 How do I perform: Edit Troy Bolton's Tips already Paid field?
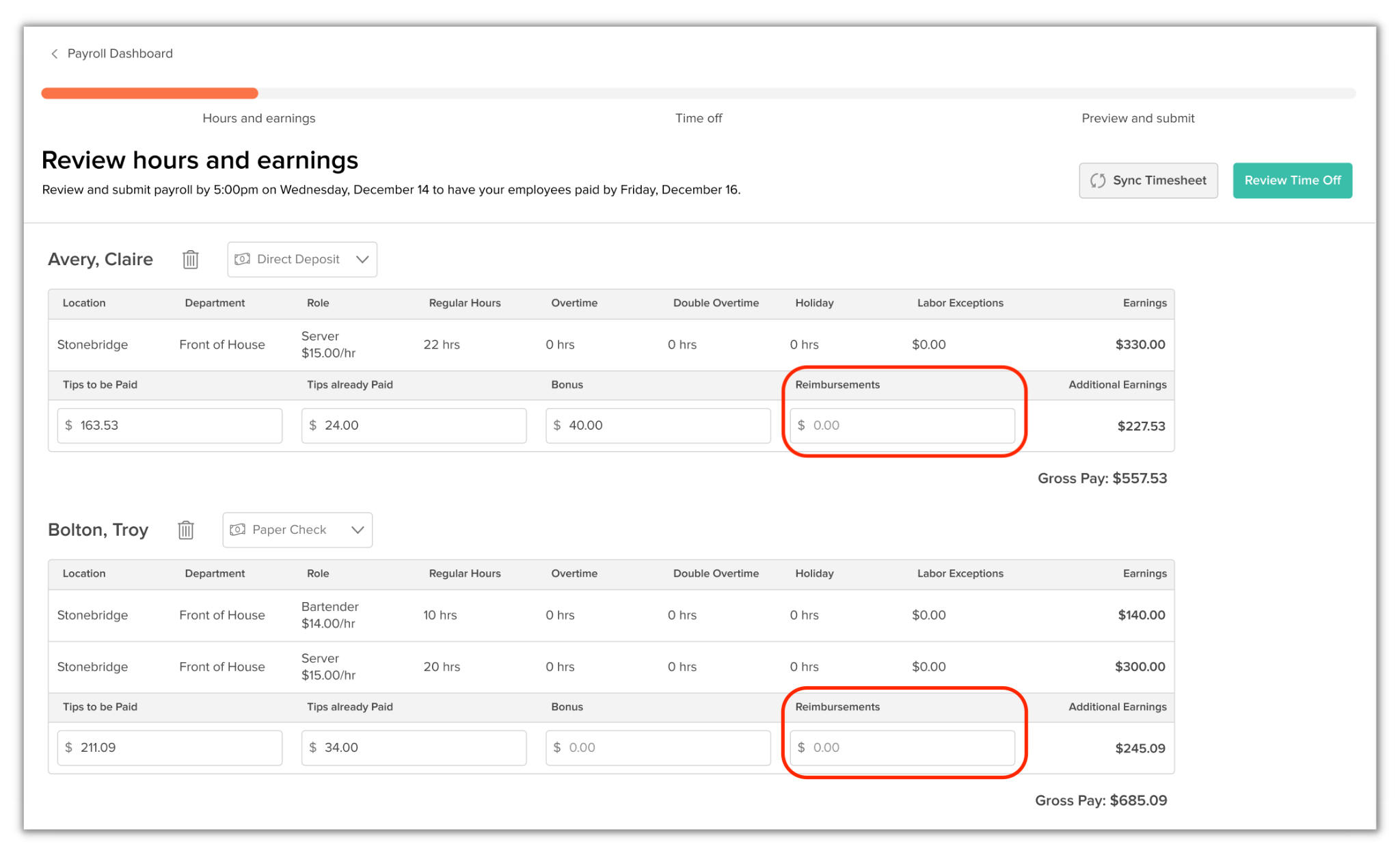[414, 748]
